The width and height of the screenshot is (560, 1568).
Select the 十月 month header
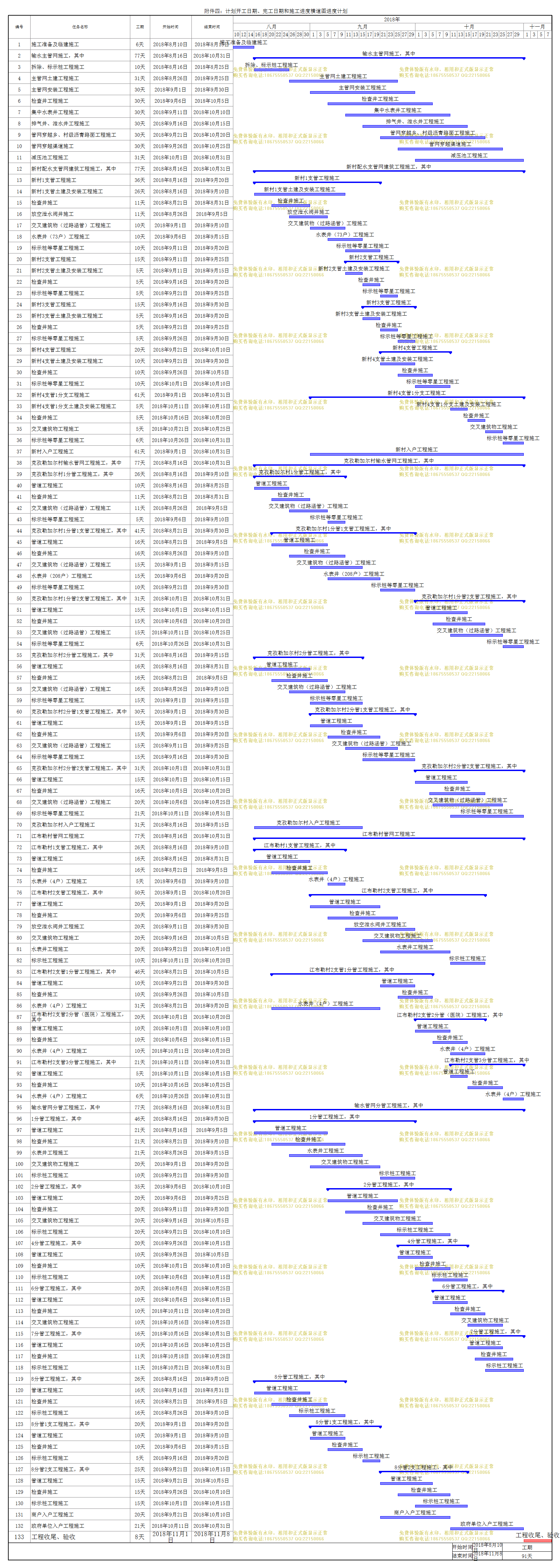pyautogui.click(x=469, y=27)
